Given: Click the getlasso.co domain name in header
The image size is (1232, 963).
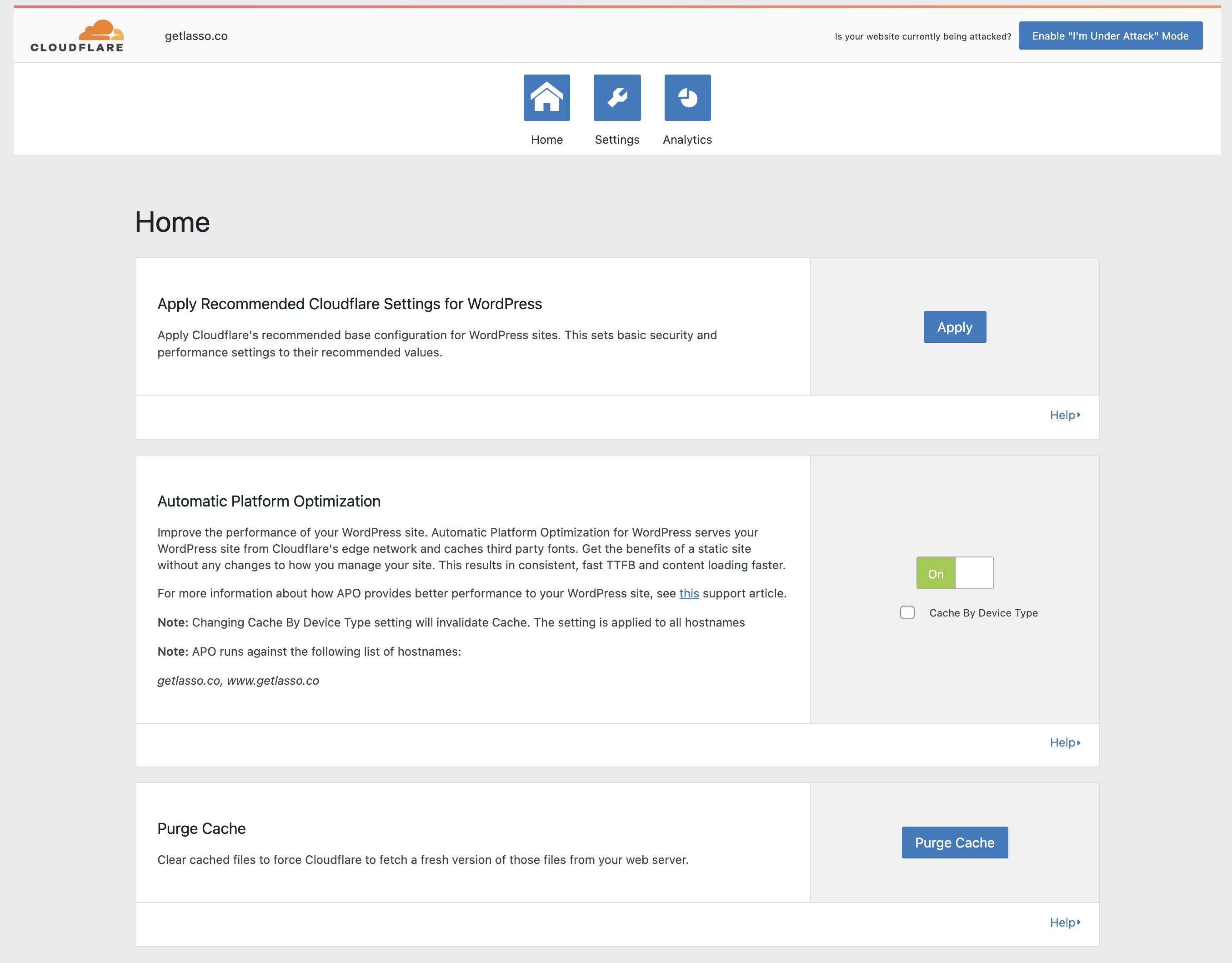Looking at the screenshot, I should pyautogui.click(x=196, y=36).
